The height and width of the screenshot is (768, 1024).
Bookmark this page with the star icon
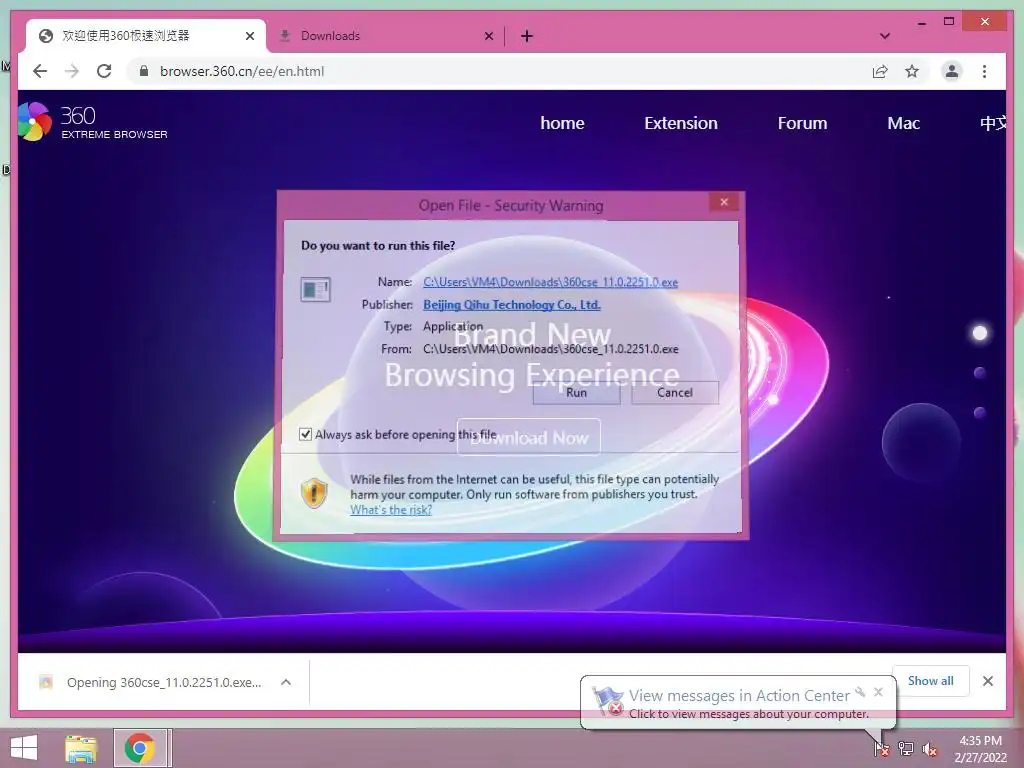point(912,71)
